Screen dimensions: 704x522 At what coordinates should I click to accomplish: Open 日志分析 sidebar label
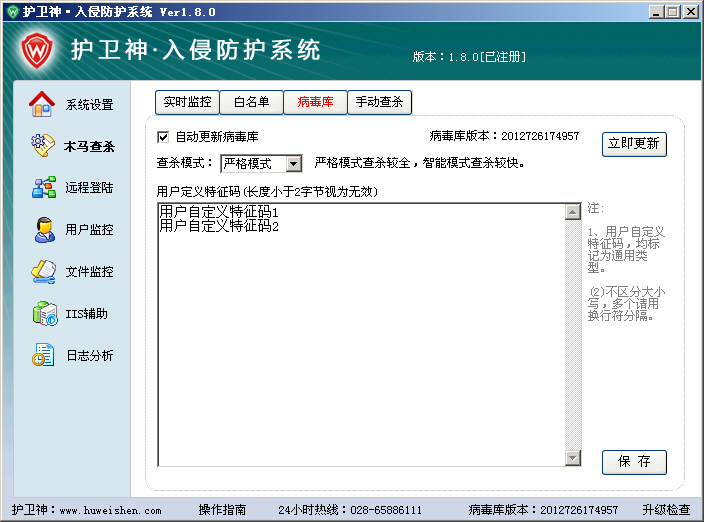point(89,355)
